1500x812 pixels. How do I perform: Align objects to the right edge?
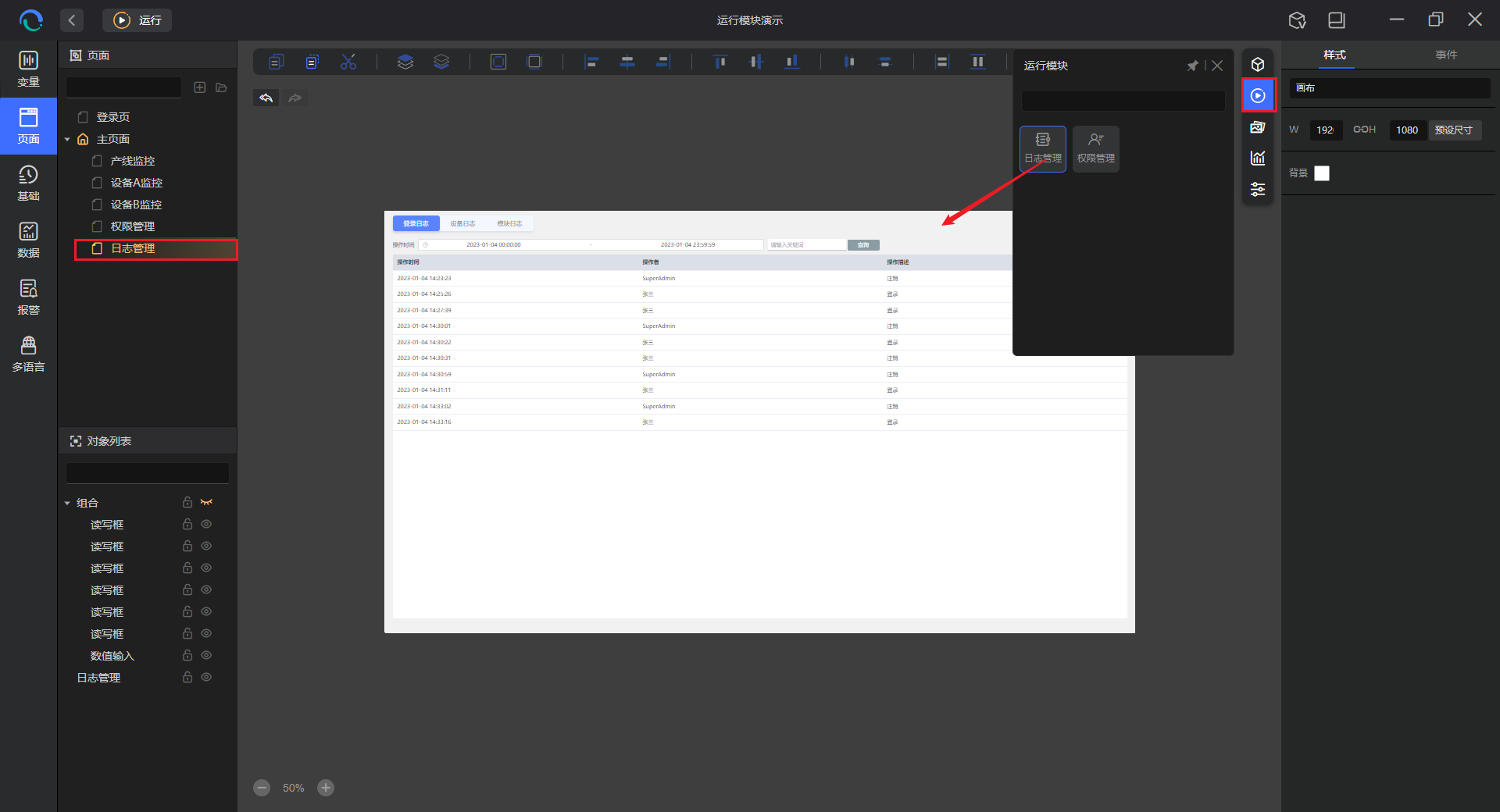(663, 62)
